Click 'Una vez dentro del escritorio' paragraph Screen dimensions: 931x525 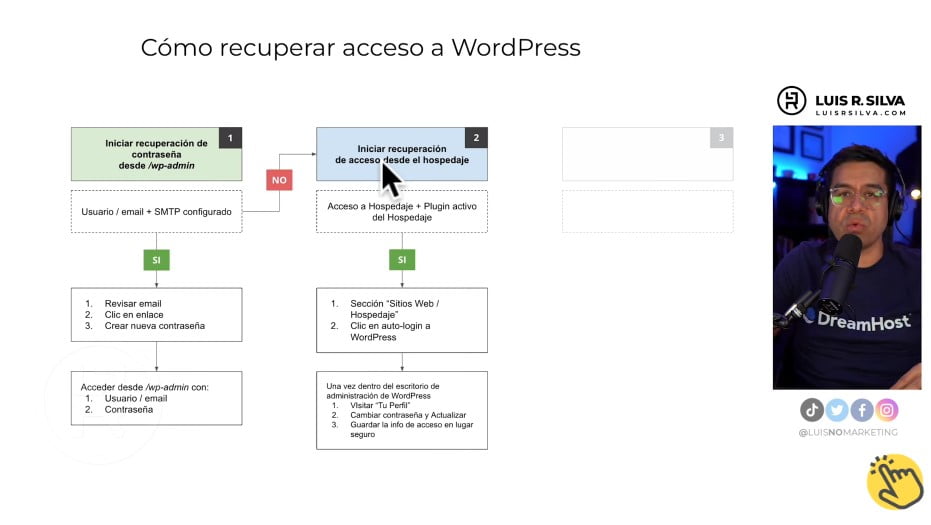coord(382,391)
